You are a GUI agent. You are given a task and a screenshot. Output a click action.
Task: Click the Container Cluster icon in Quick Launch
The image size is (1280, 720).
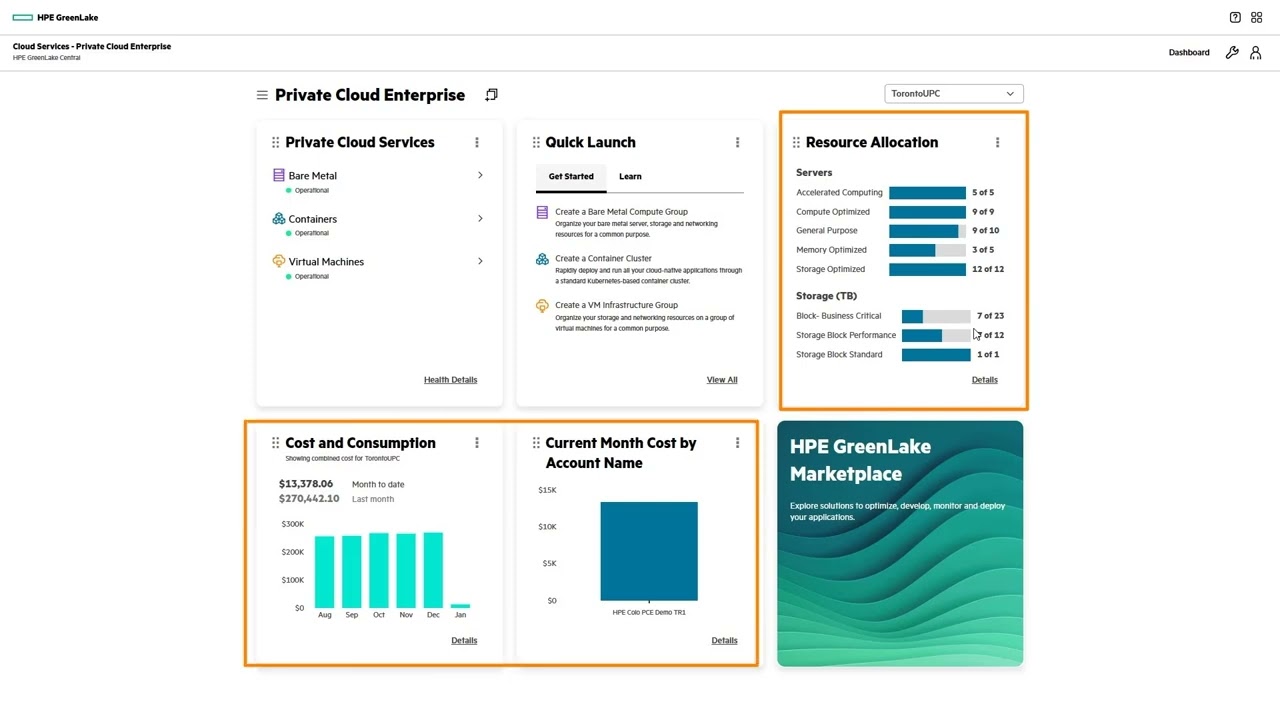point(542,259)
